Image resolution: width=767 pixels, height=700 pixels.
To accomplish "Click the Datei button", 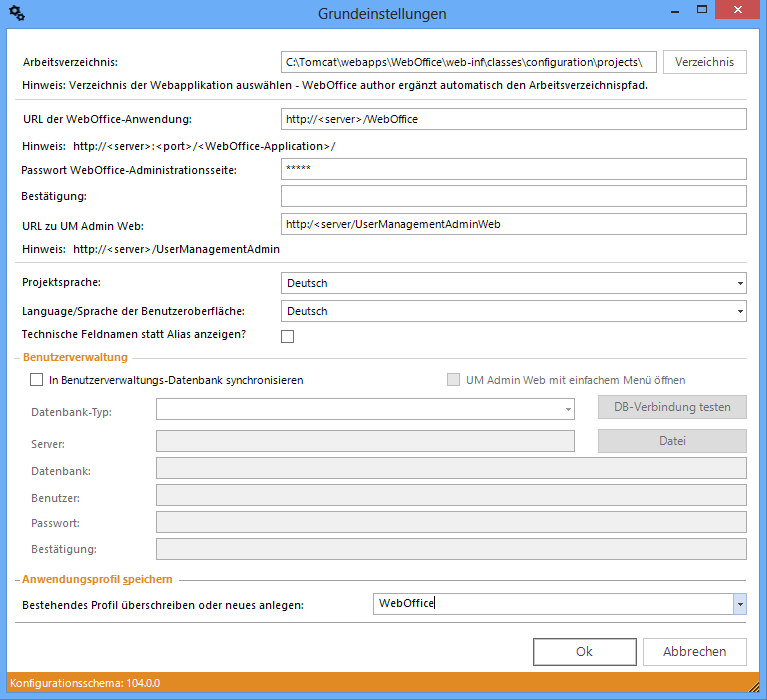I will pyautogui.click(x=672, y=441).
